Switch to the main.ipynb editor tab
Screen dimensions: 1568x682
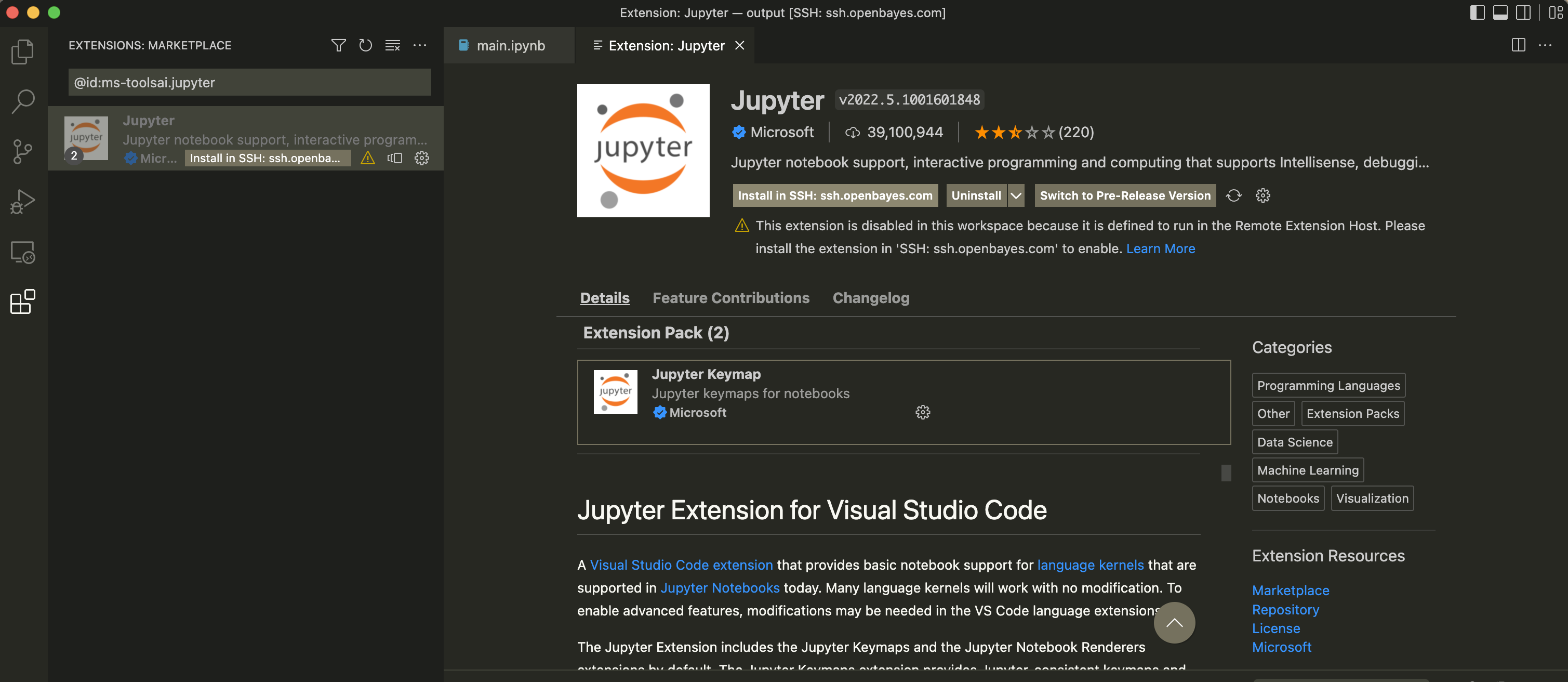tap(510, 46)
